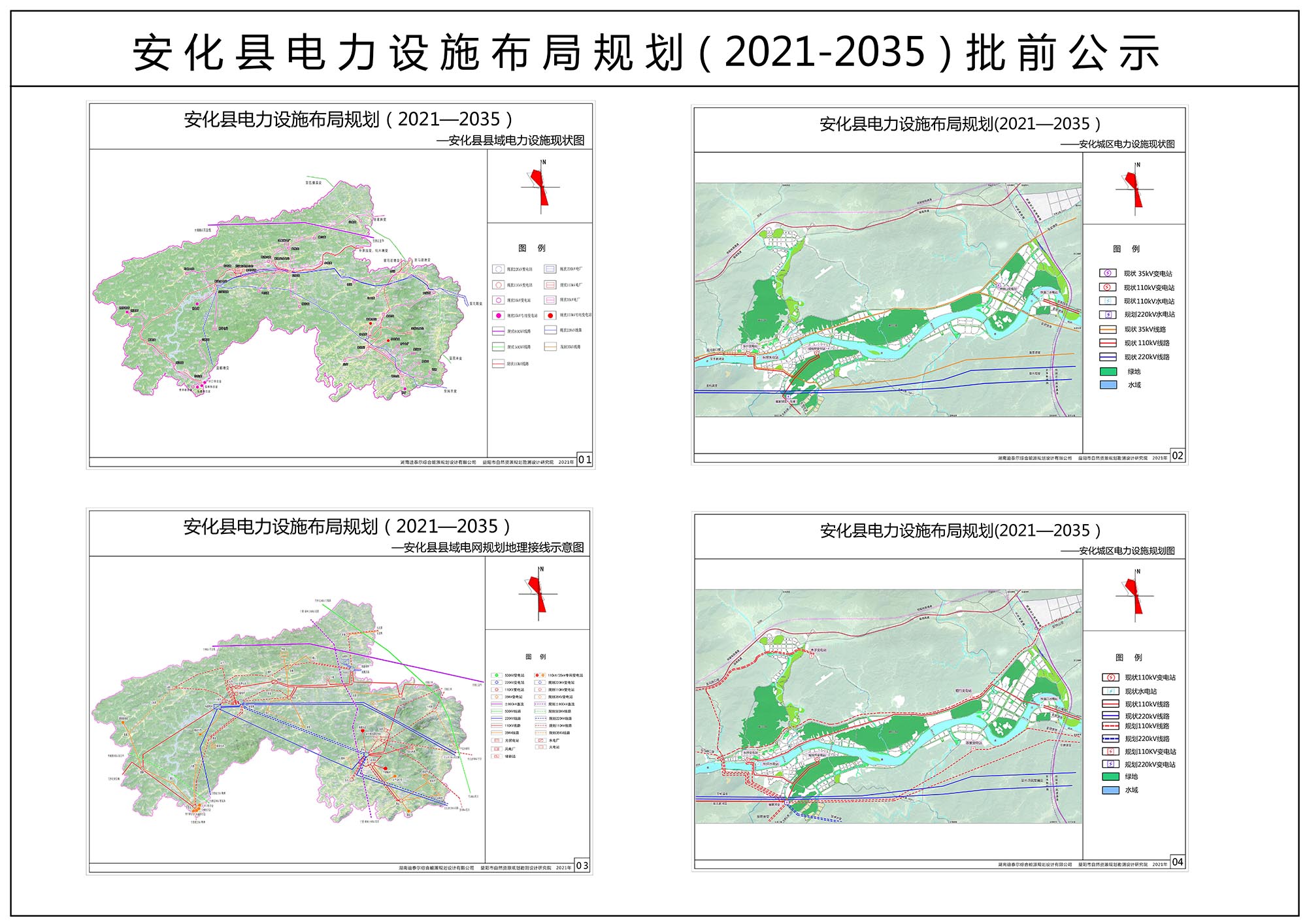Click the 规划110kV线路 dashed red legend symbol
Viewport: 1307px width, 924px height.
click(x=1110, y=726)
